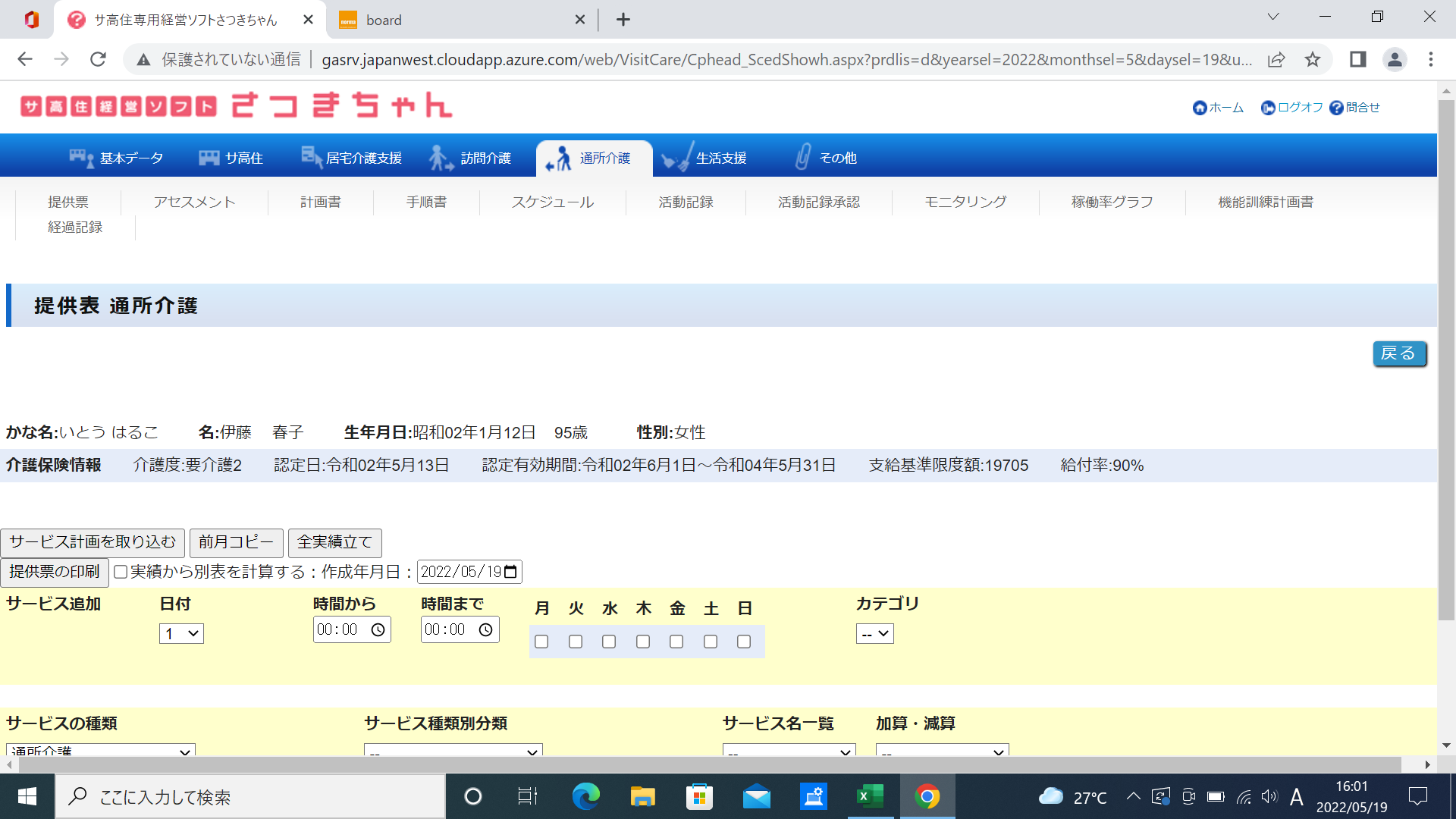Check the 日 (Sunday) weekday box

point(744,642)
